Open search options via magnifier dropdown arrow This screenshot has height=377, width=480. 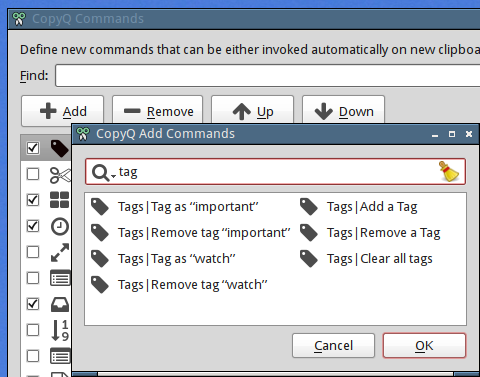[113, 176]
